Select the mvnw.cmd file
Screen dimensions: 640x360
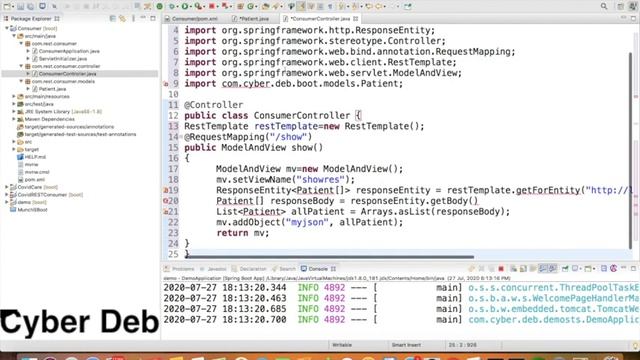click(x=37, y=172)
